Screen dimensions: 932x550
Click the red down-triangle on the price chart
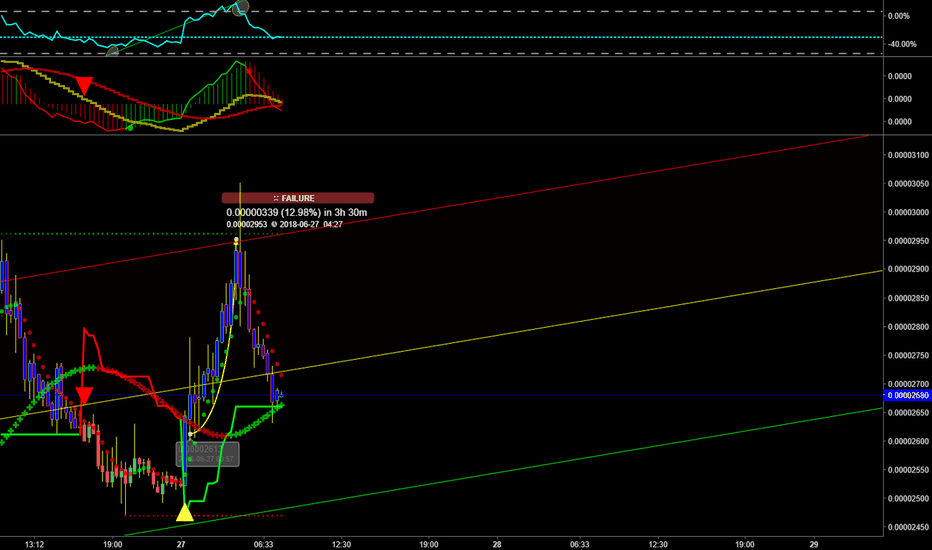pos(84,396)
